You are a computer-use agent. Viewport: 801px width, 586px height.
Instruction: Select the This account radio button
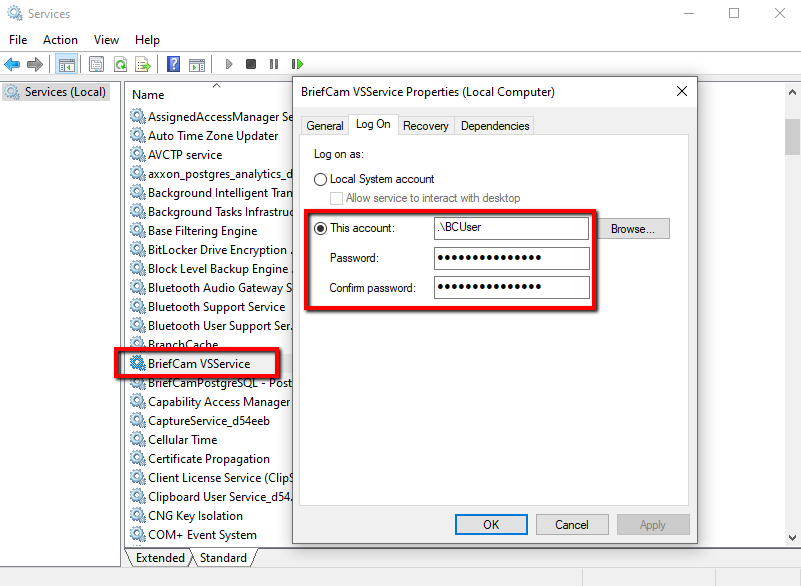(x=320, y=228)
